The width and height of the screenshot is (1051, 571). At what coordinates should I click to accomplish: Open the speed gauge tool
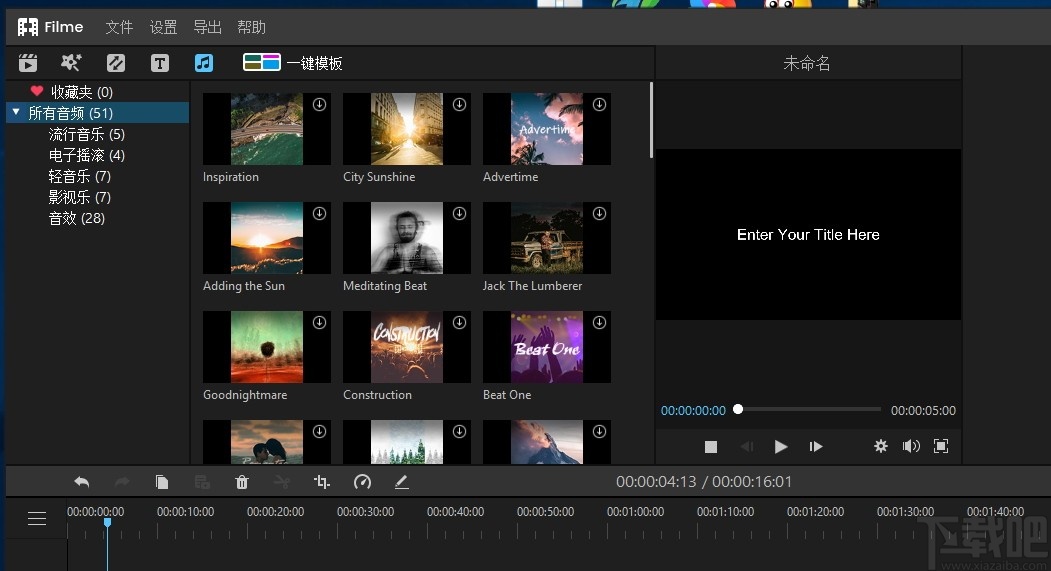tap(362, 482)
